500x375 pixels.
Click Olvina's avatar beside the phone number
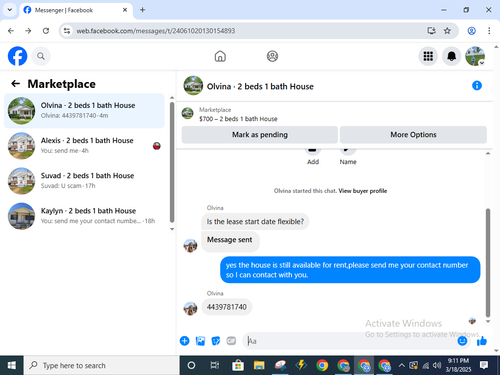click(190, 308)
